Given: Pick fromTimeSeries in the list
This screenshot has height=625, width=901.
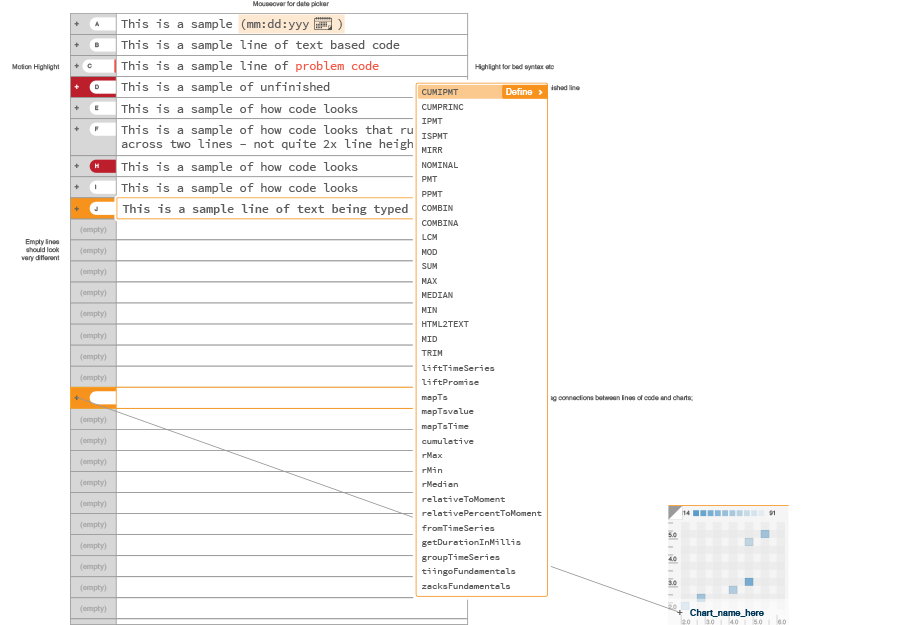Looking at the screenshot, I should pyautogui.click(x=458, y=528).
